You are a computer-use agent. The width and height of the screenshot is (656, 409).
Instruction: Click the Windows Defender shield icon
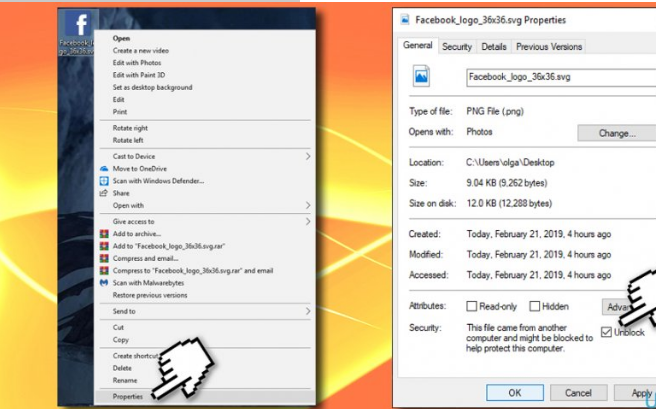point(104,181)
